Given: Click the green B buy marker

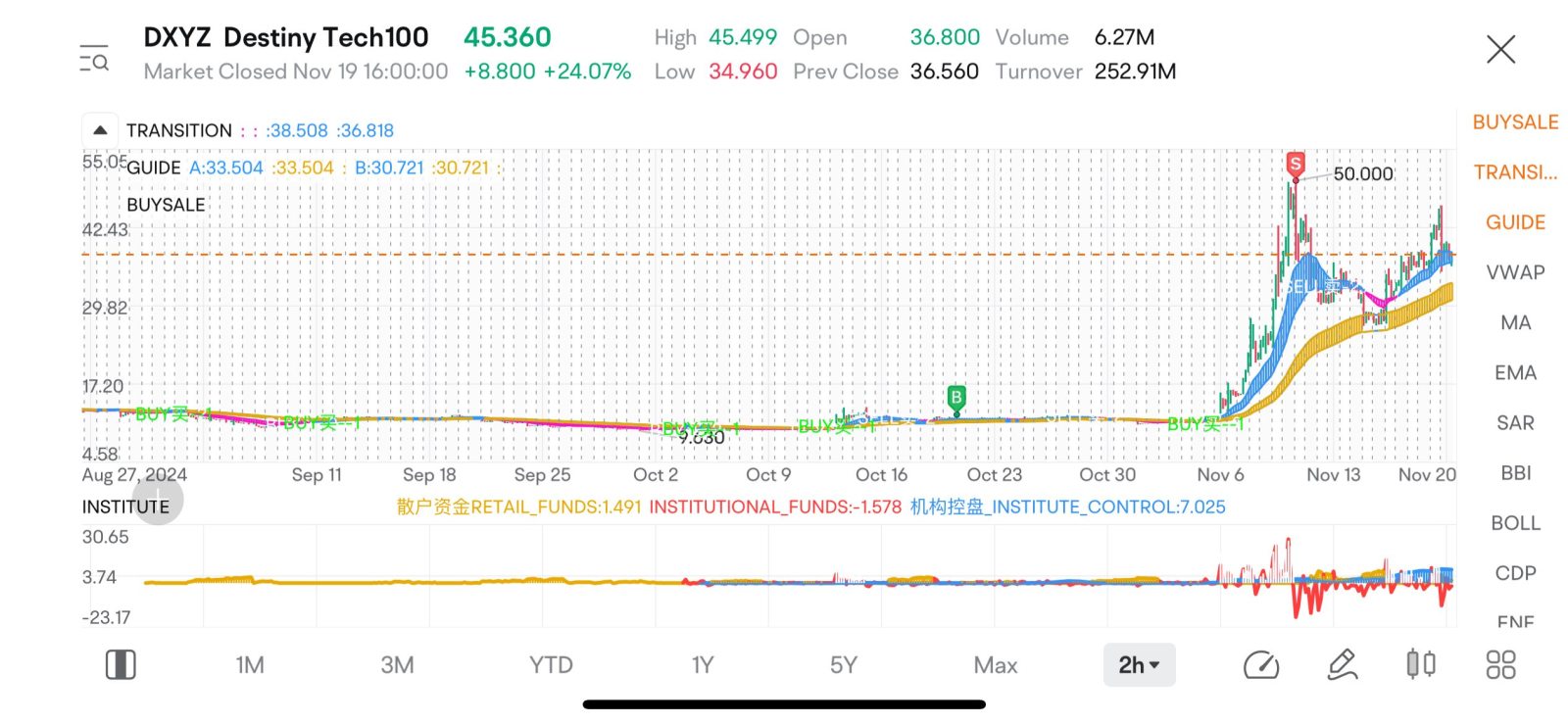Looking at the screenshot, I should (x=956, y=398).
